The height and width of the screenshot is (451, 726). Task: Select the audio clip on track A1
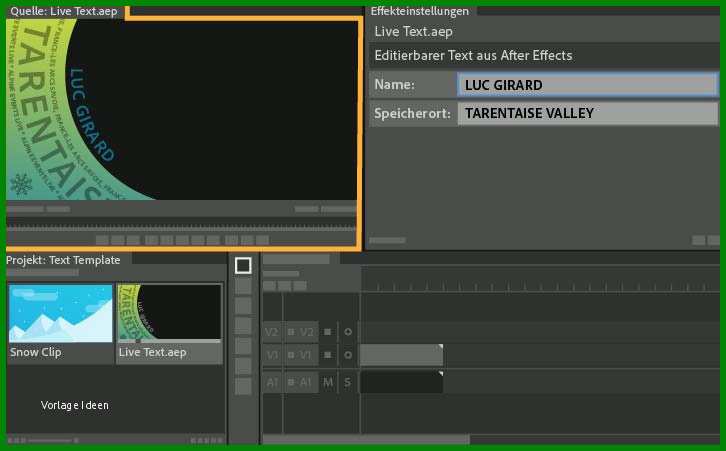401,382
